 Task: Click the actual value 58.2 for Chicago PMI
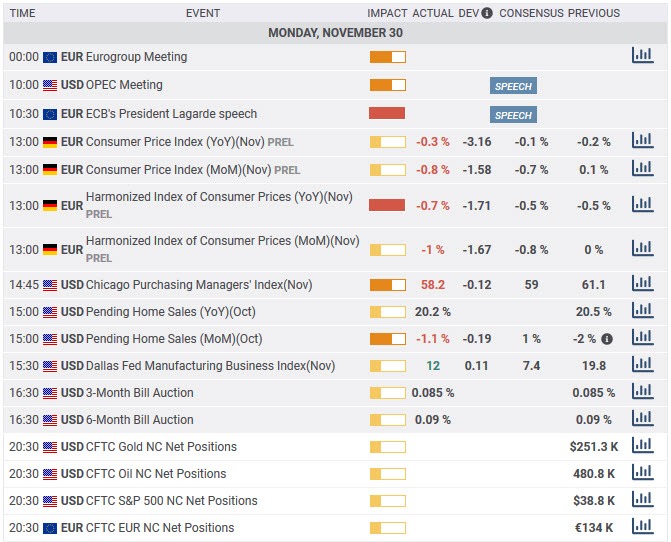(x=433, y=284)
